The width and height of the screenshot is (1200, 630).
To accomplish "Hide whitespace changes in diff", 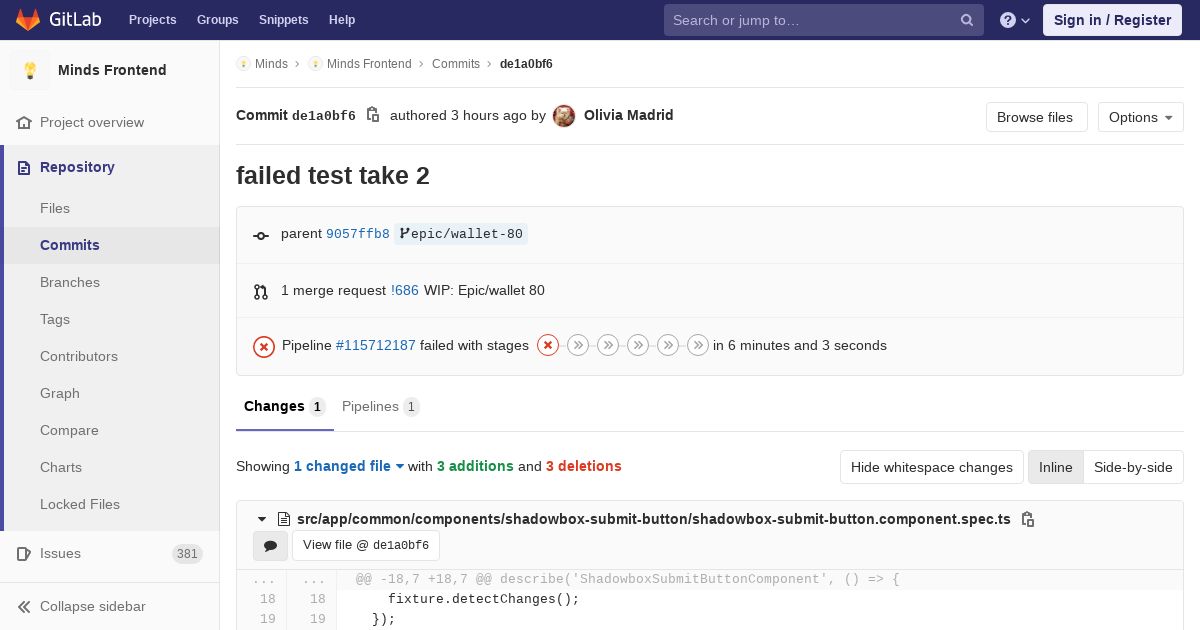I will point(931,467).
